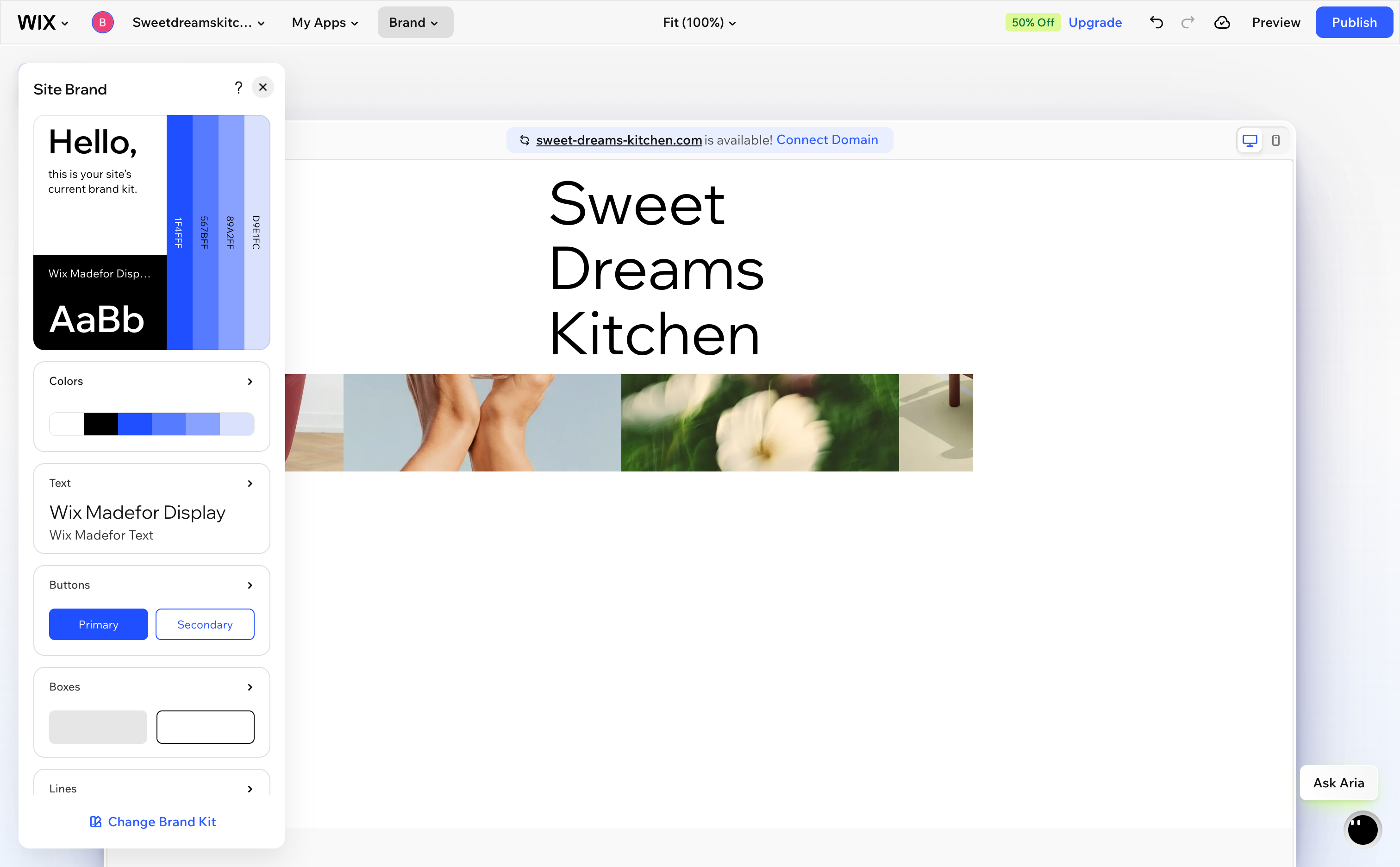Open the Sweetdreamskitc... site dropdown

(198, 22)
